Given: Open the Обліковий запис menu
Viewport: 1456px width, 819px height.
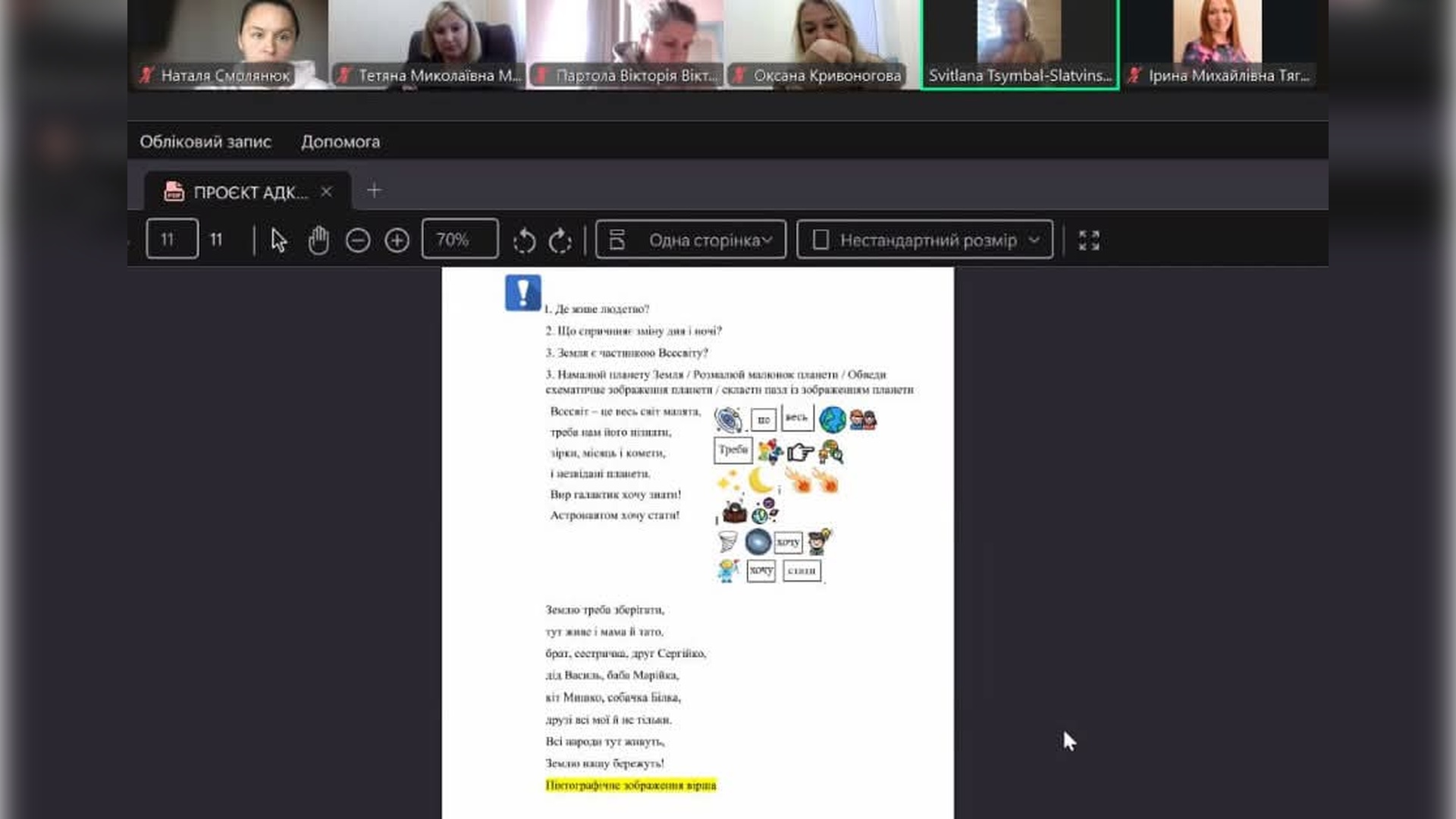Looking at the screenshot, I should (x=205, y=142).
